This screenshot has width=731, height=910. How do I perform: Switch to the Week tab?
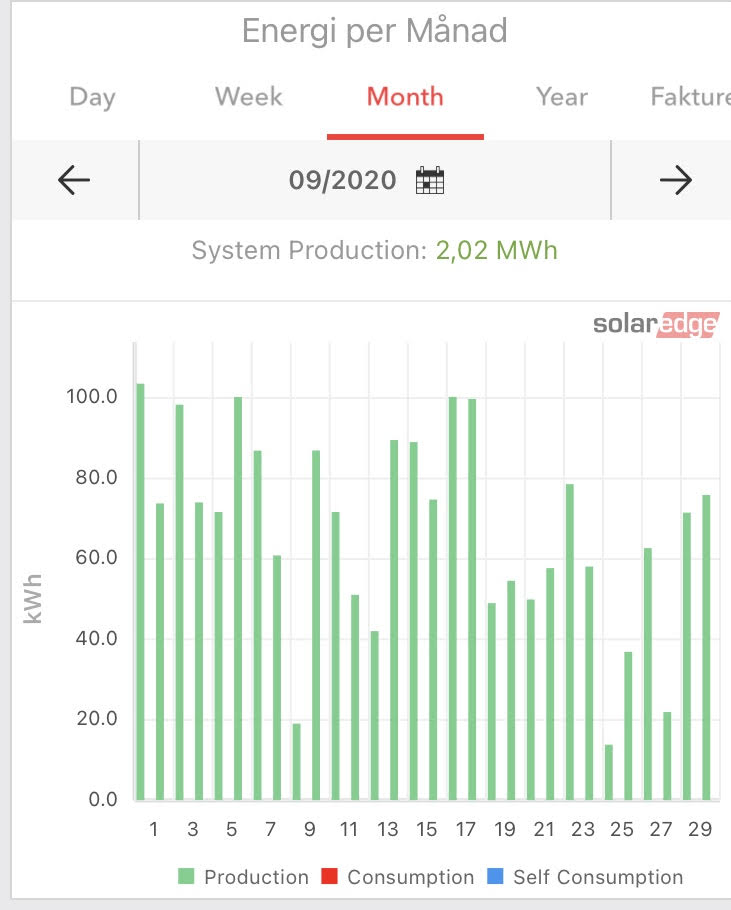pos(249,97)
